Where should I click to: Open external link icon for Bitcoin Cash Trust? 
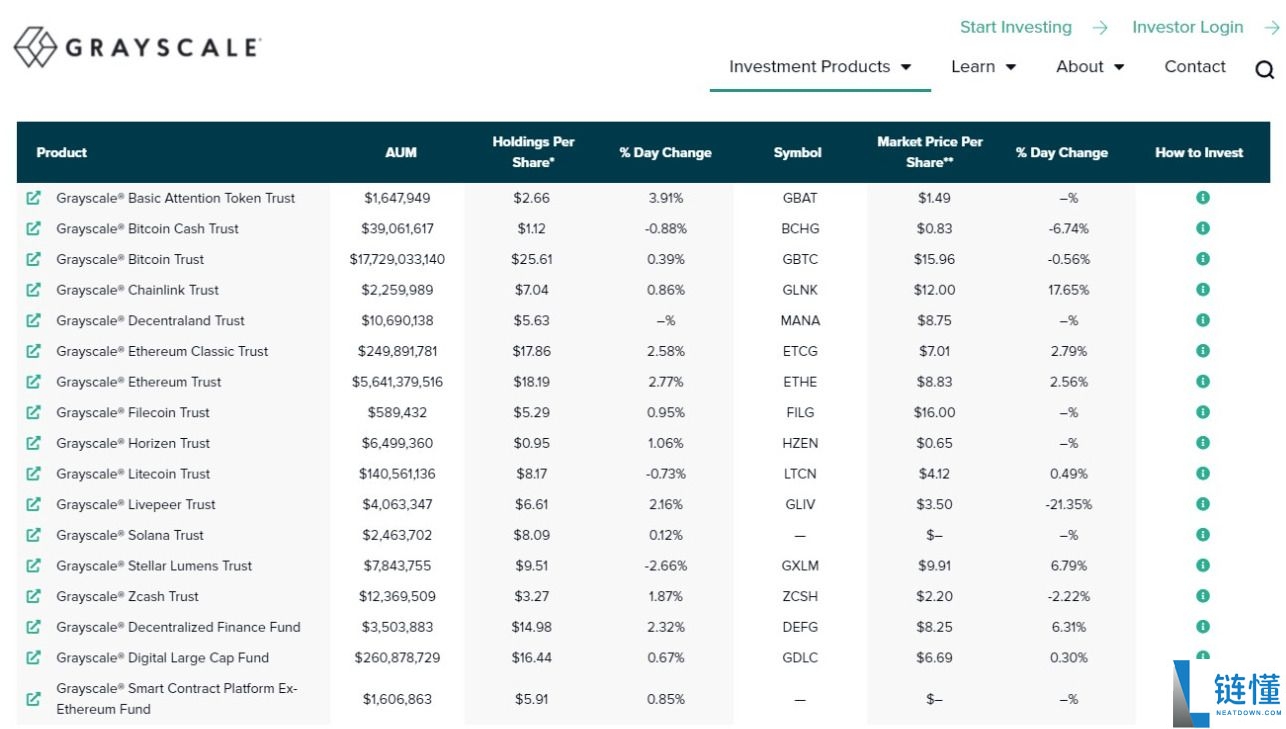click(x=34, y=229)
